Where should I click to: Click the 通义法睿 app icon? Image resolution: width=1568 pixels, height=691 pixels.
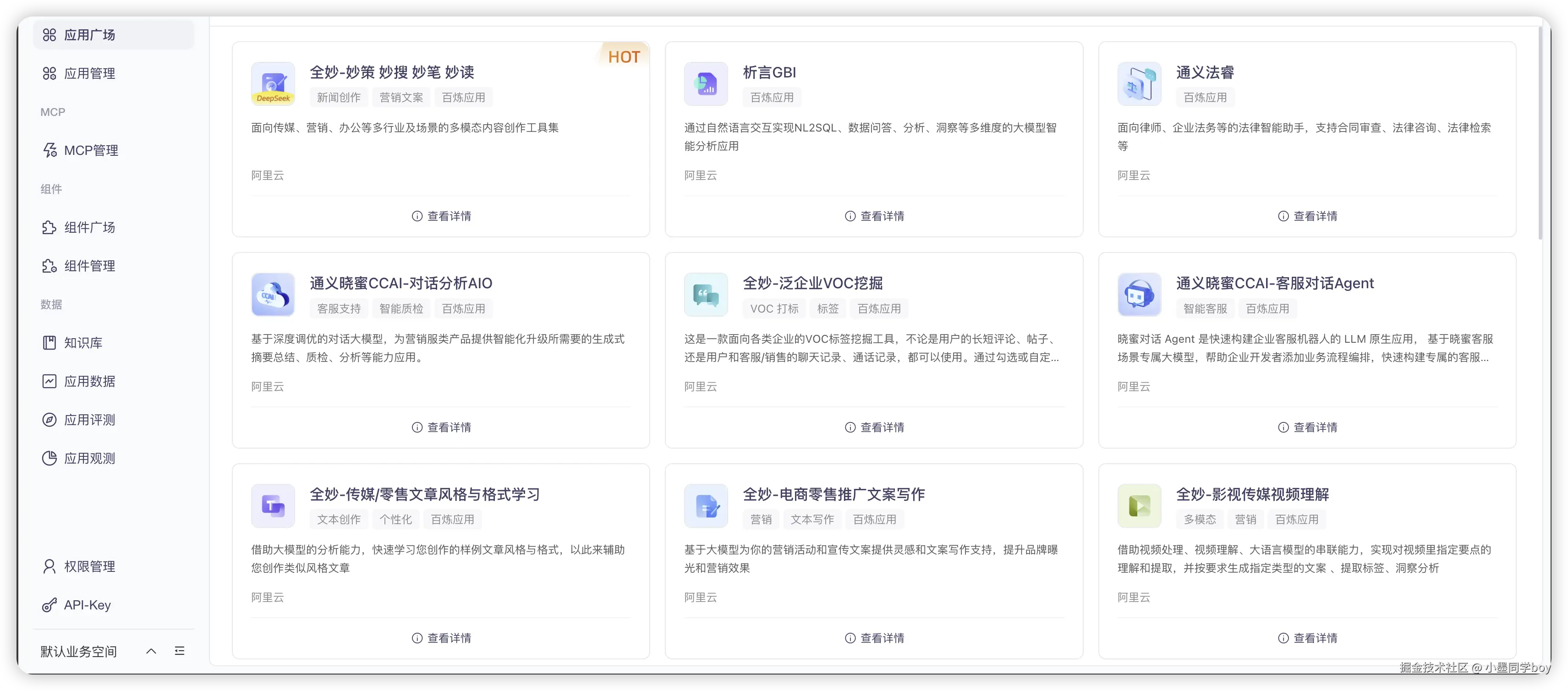1139,83
